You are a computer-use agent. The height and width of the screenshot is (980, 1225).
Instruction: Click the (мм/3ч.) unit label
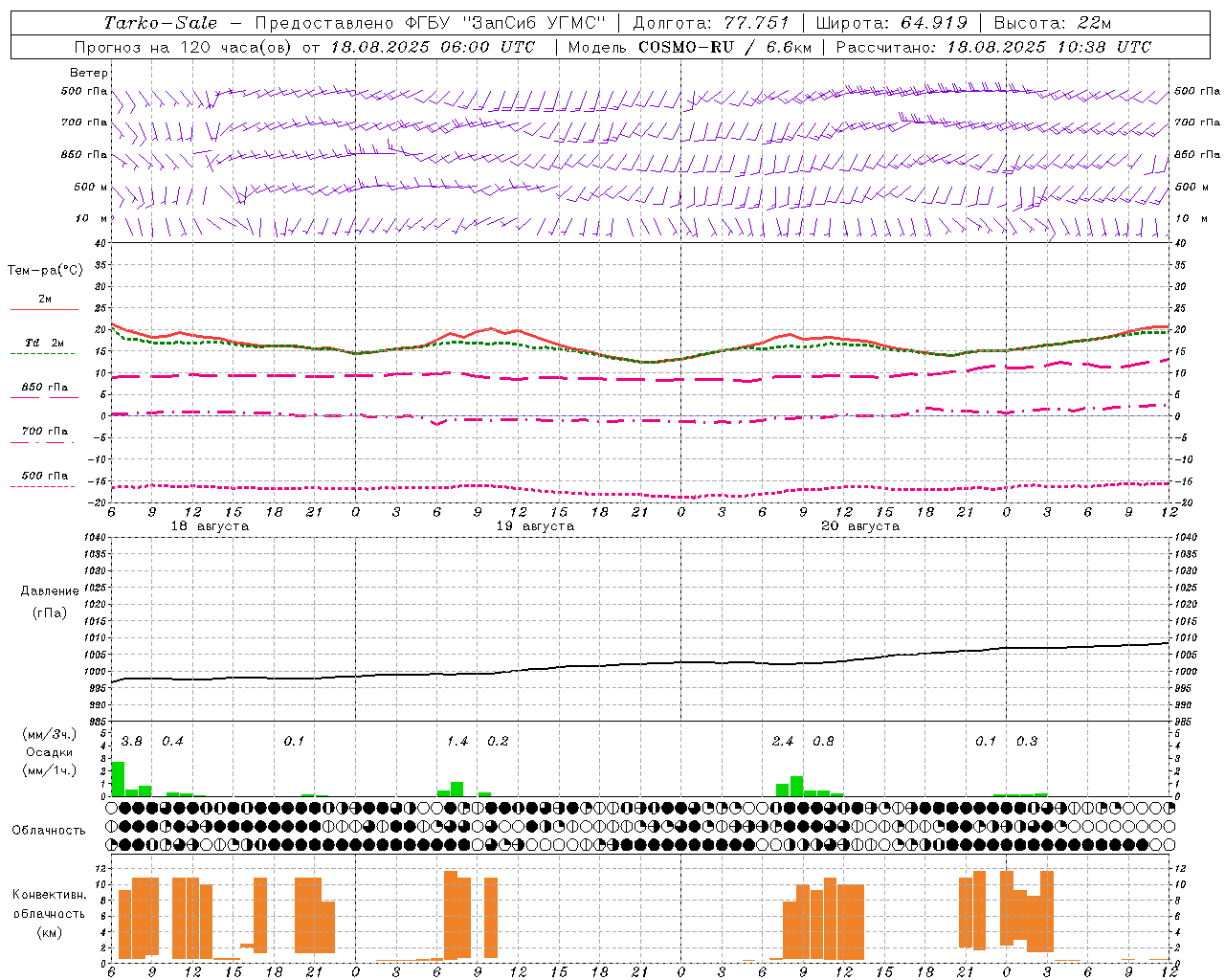click(x=49, y=734)
